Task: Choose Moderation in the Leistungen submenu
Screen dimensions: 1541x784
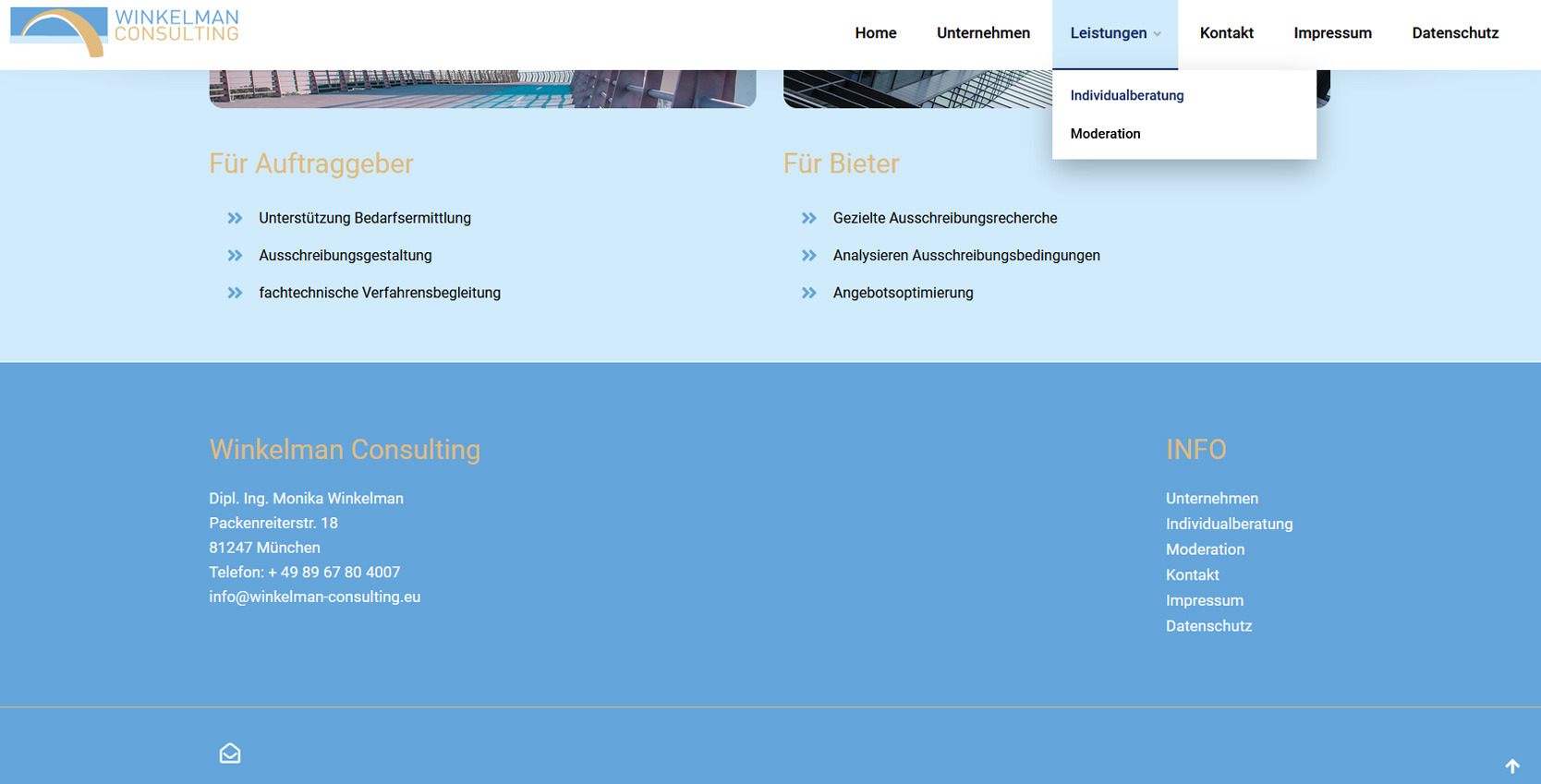Action: [x=1105, y=134]
